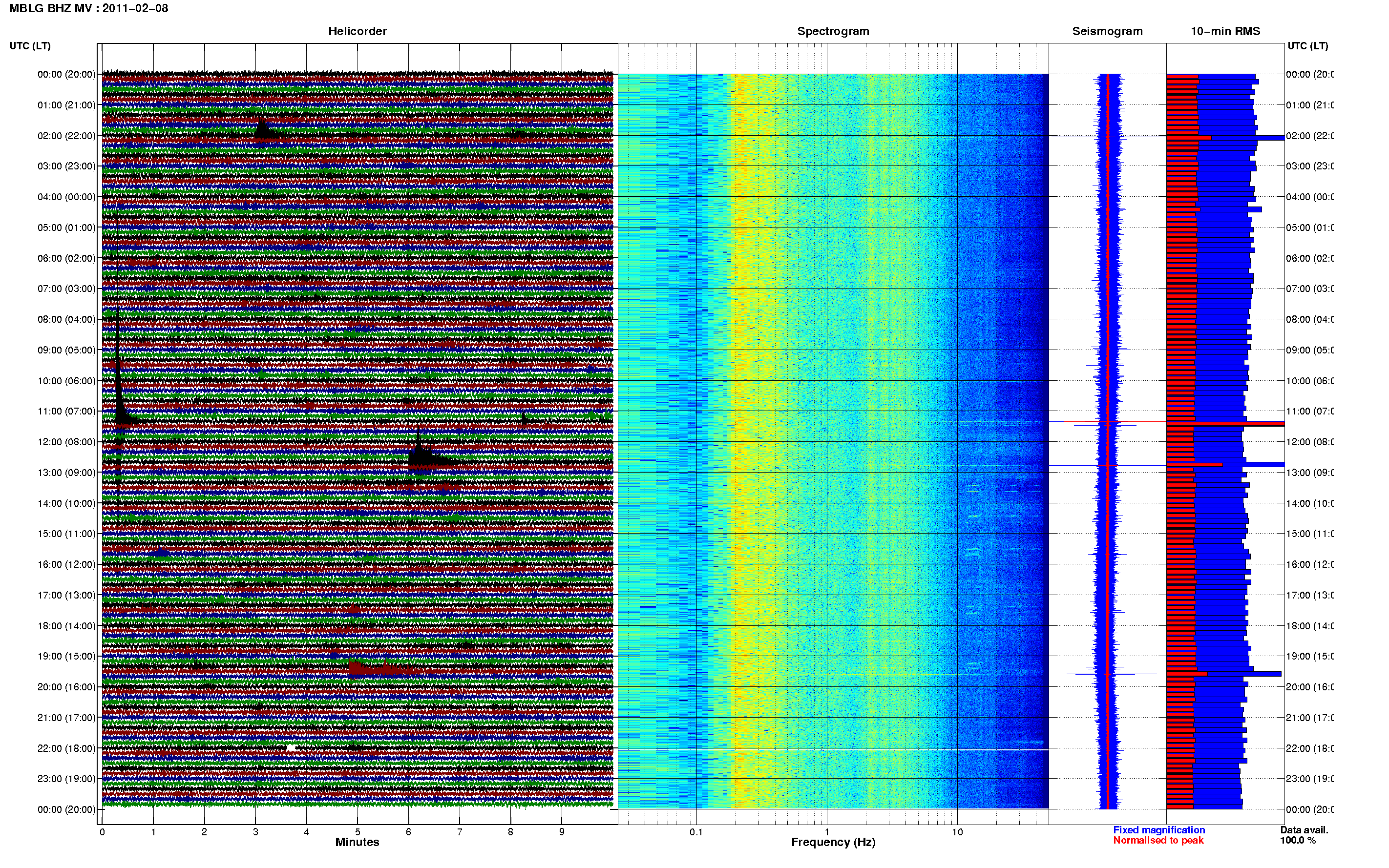Click left time label "12:00 (08:00)"

click(66, 442)
